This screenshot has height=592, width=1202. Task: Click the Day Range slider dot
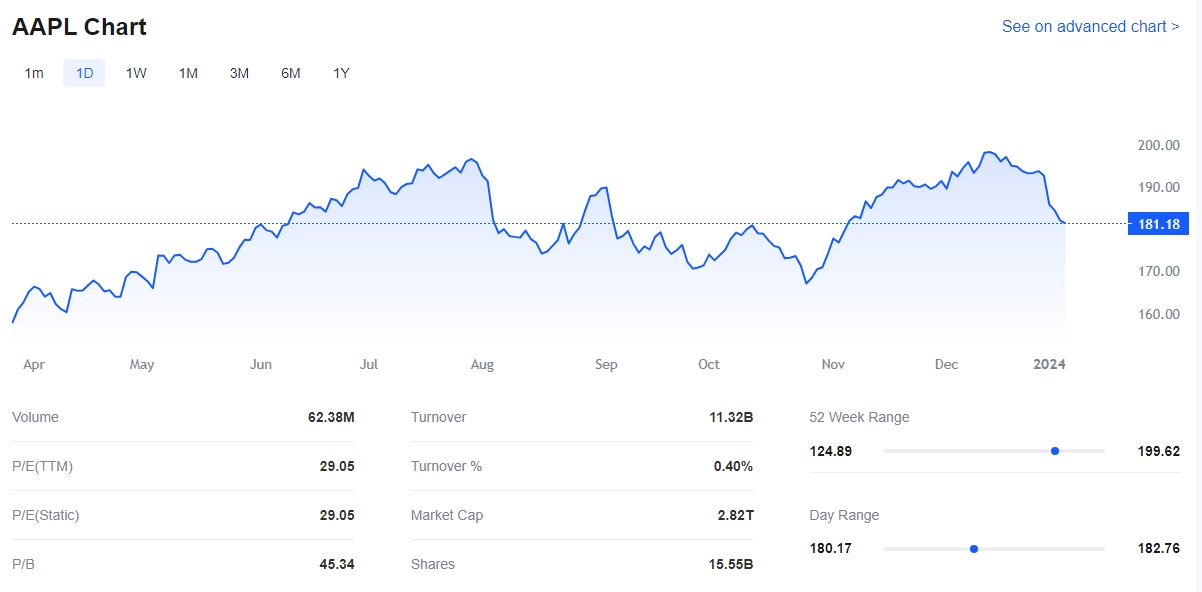(x=974, y=549)
